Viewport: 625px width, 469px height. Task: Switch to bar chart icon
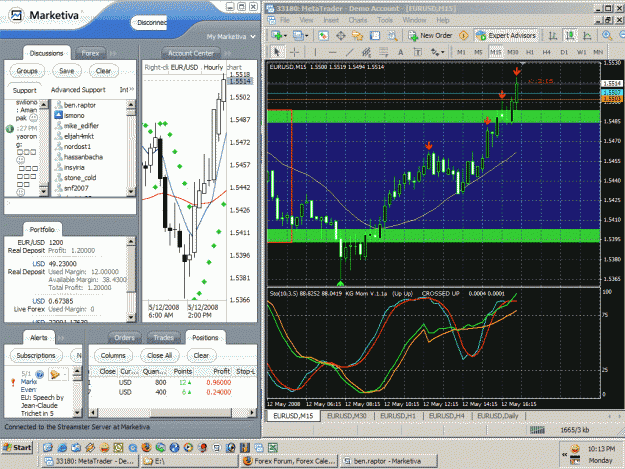click(552, 35)
